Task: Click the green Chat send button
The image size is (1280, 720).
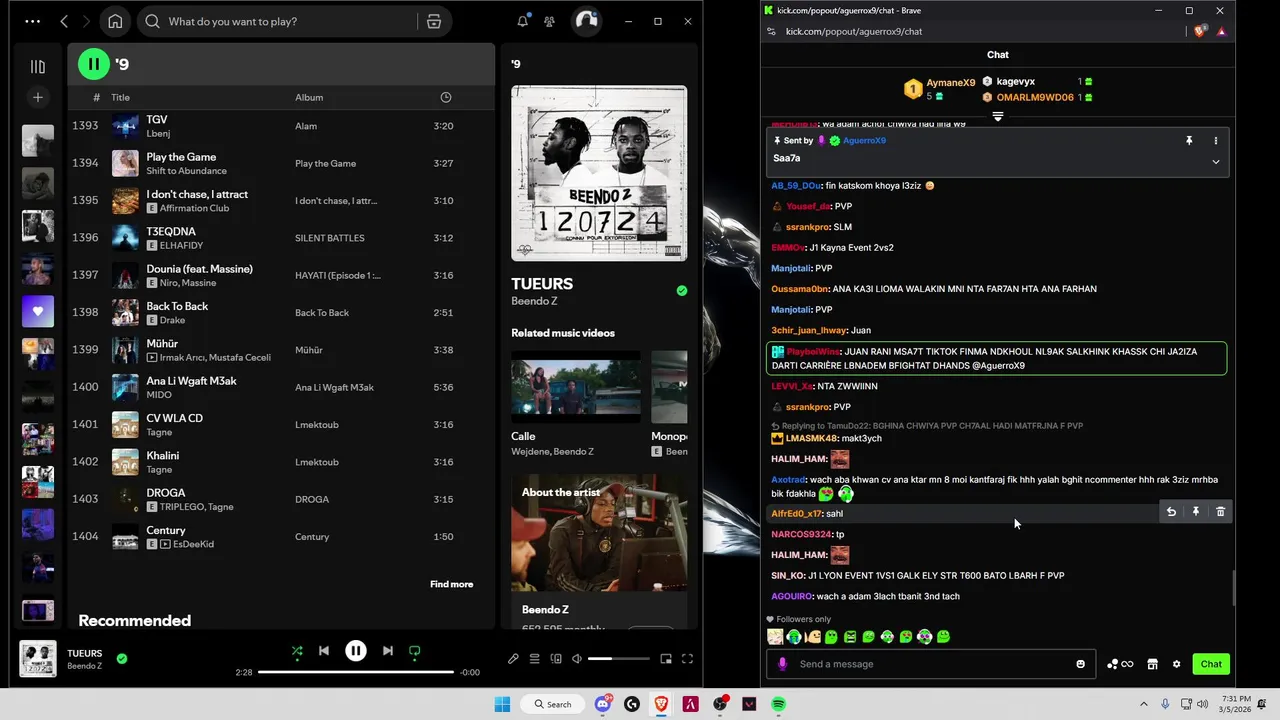Action: click(x=1211, y=664)
